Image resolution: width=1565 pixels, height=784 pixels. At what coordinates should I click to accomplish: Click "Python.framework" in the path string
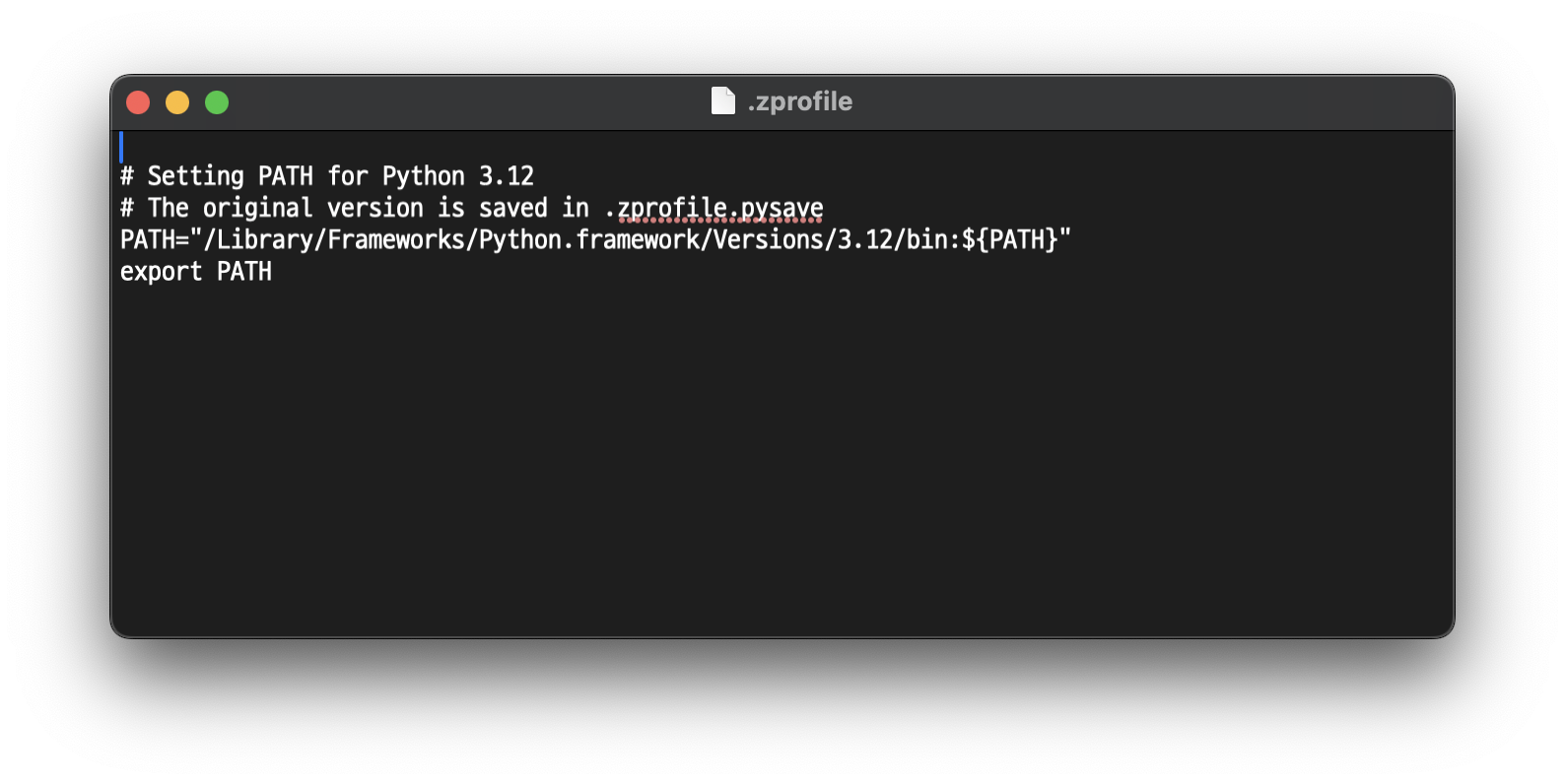[x=588, y=240]
